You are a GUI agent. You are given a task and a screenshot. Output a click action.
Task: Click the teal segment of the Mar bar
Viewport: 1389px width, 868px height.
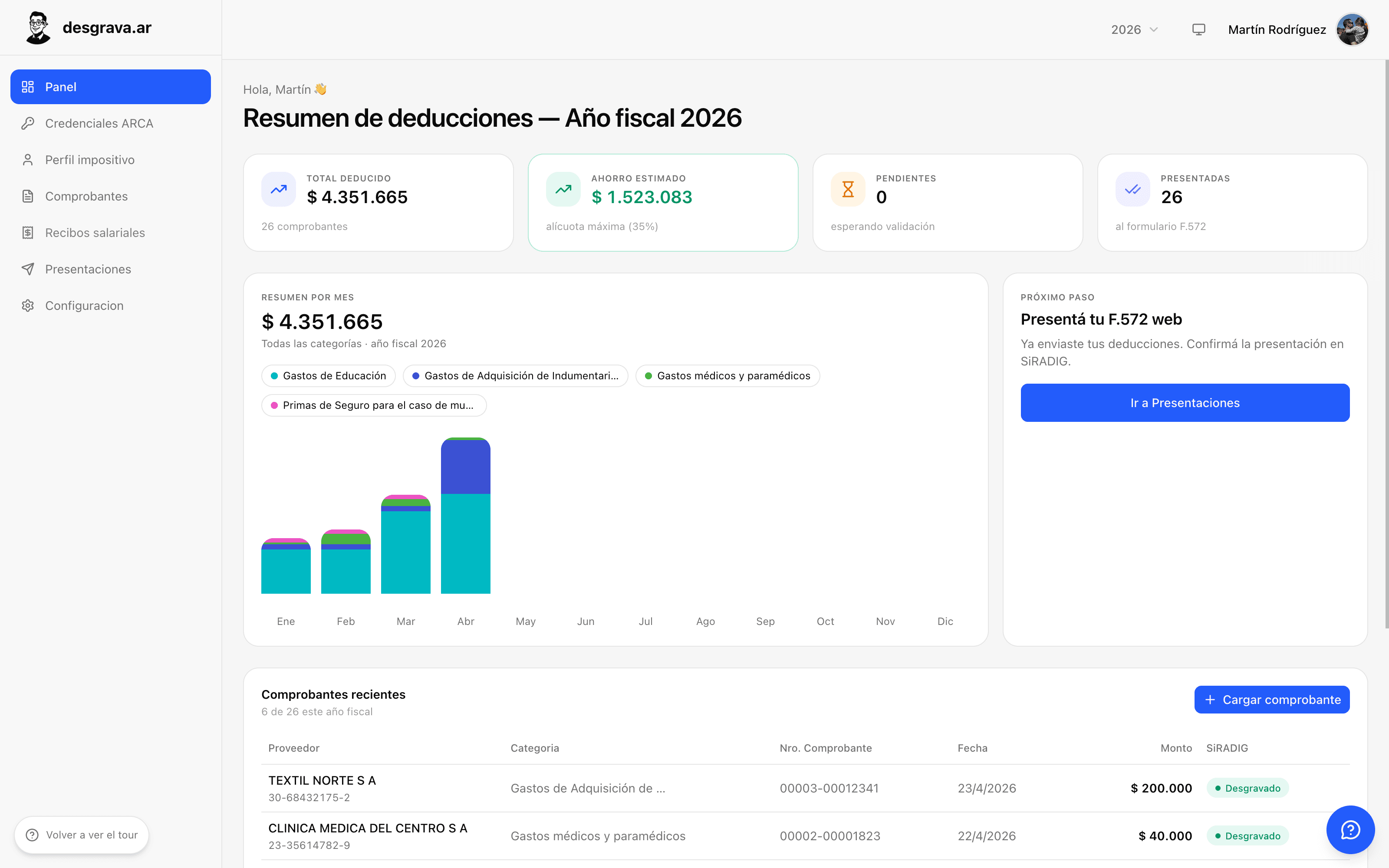click(406, 552)
